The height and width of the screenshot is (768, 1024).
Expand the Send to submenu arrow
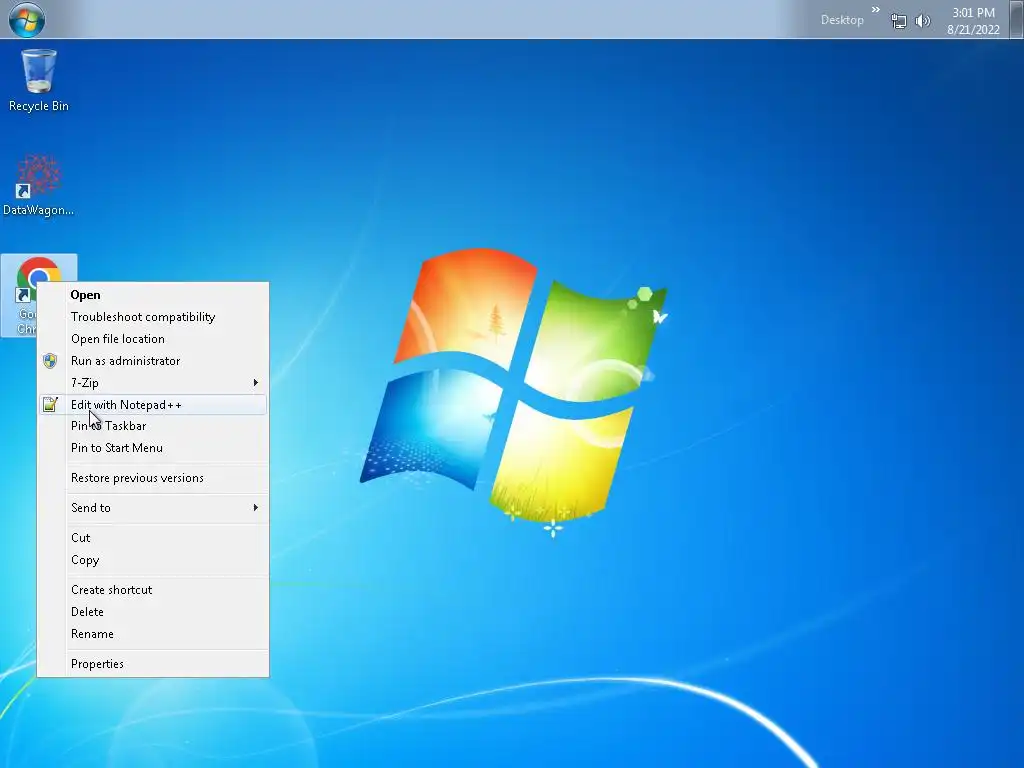pos(255,507)
